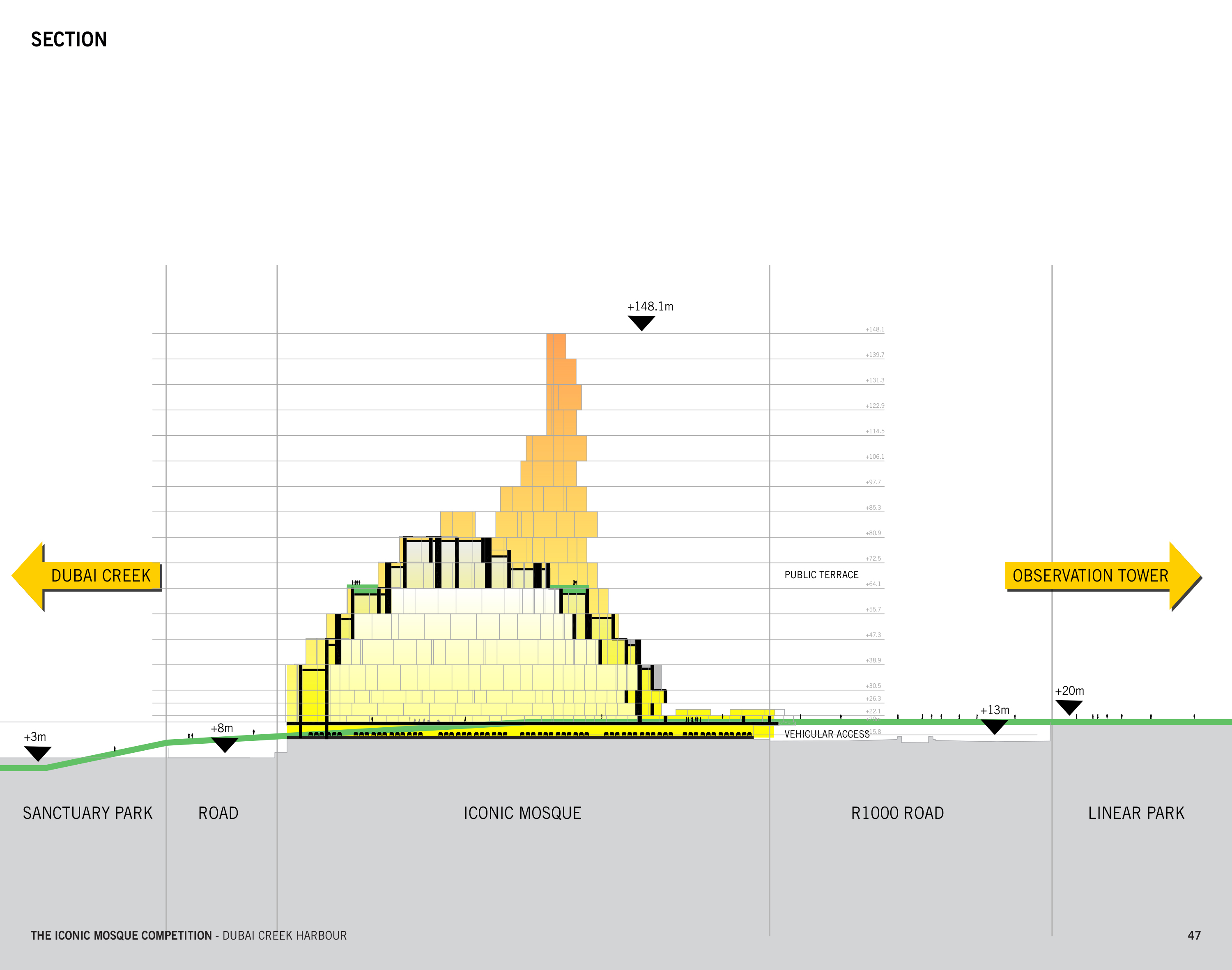This screenshot has width=1232, height=970.
Task: Select the +38.9 grid level label
Action: (x=873, y=660)
